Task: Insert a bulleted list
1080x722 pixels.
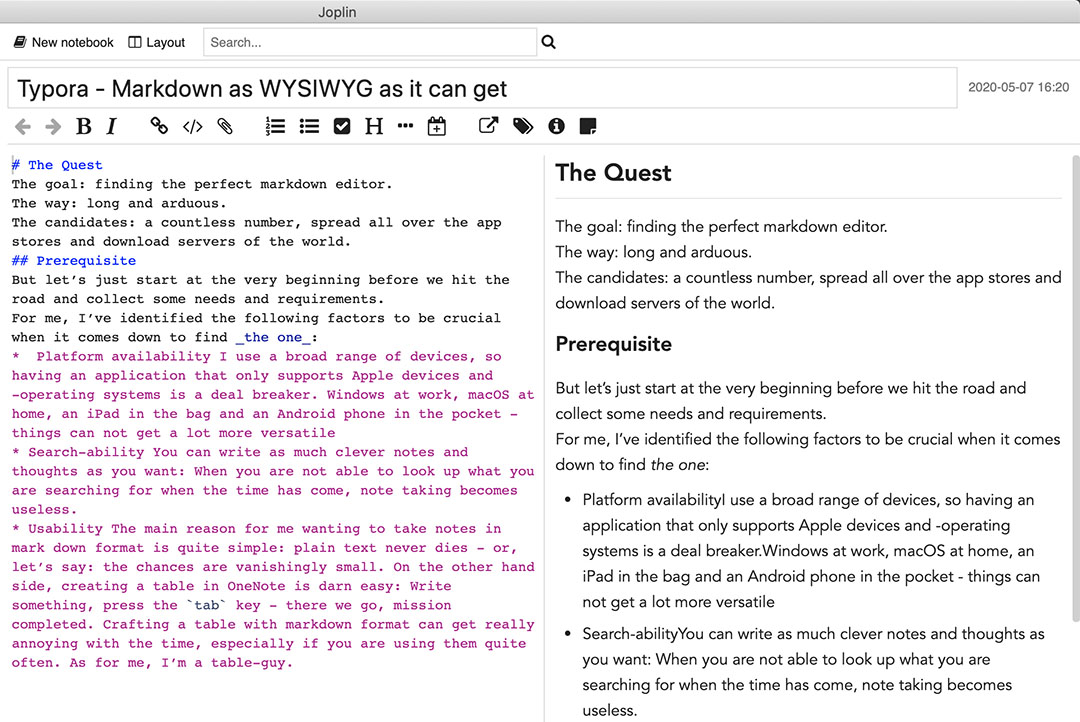Action: coord(309,127)
